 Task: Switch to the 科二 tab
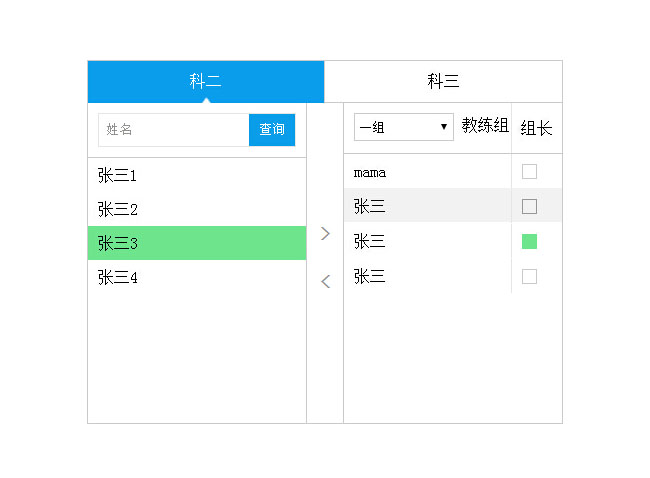(x=206, y=82)
